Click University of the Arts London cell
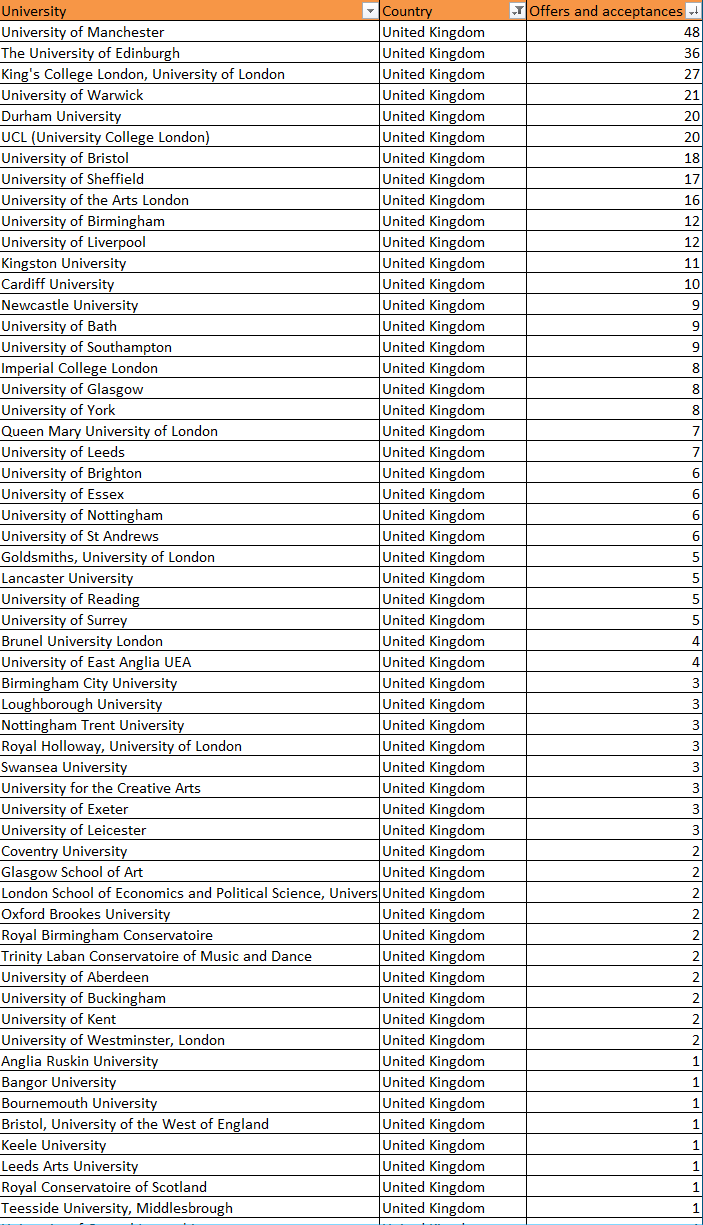This screenshot has height=1225, width=703. coord(190,200)
